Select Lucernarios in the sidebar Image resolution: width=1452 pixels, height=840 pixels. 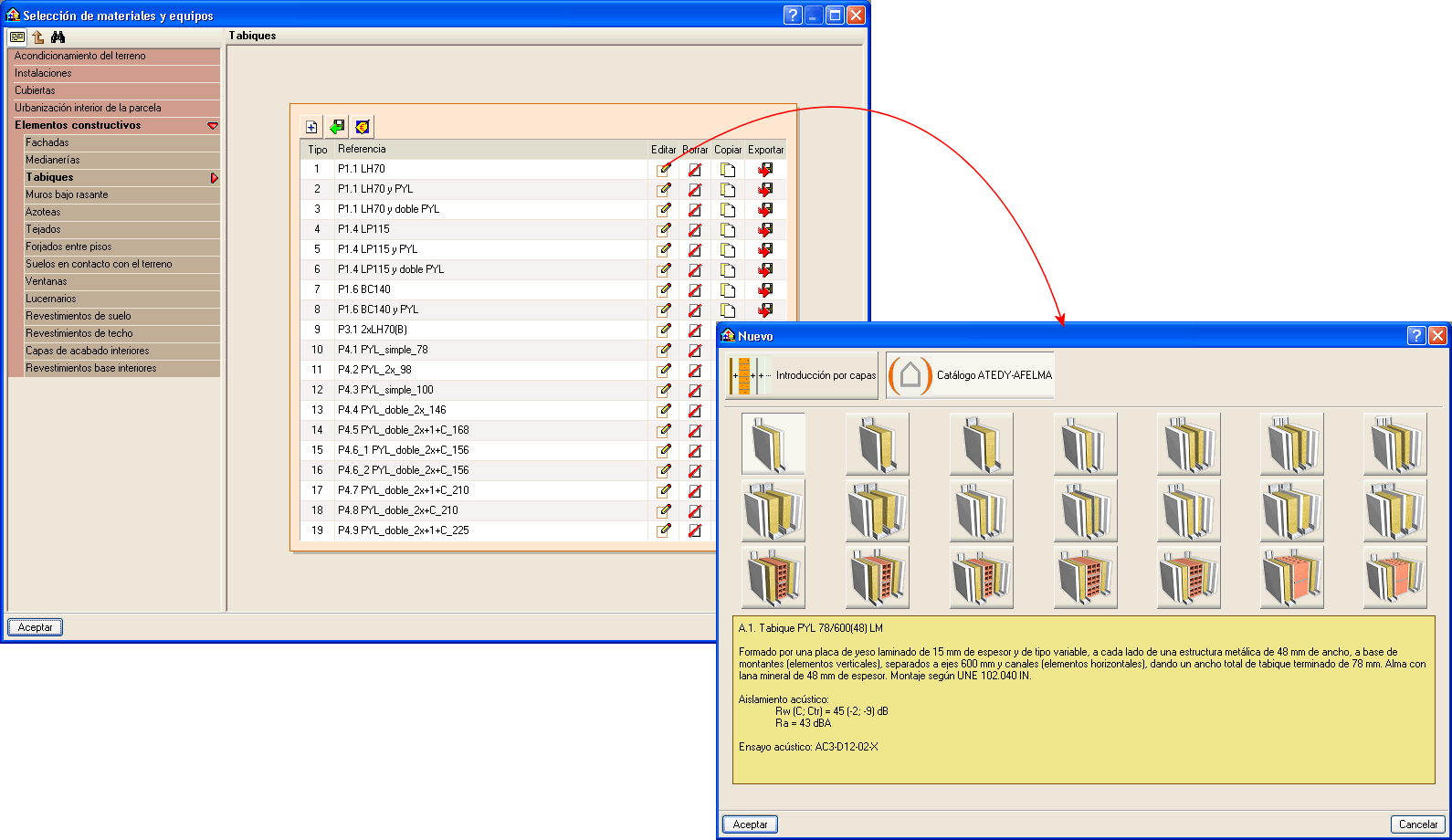click(121, 299)
